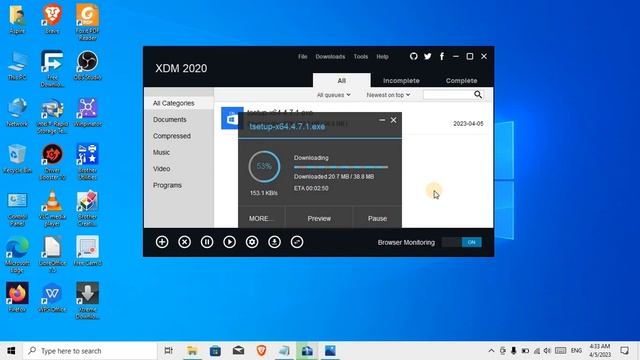Open Microsoft Edge desktop shortcut
This screenshot has height=360, width=640.
pyautogui.click(x=17, y=254)
